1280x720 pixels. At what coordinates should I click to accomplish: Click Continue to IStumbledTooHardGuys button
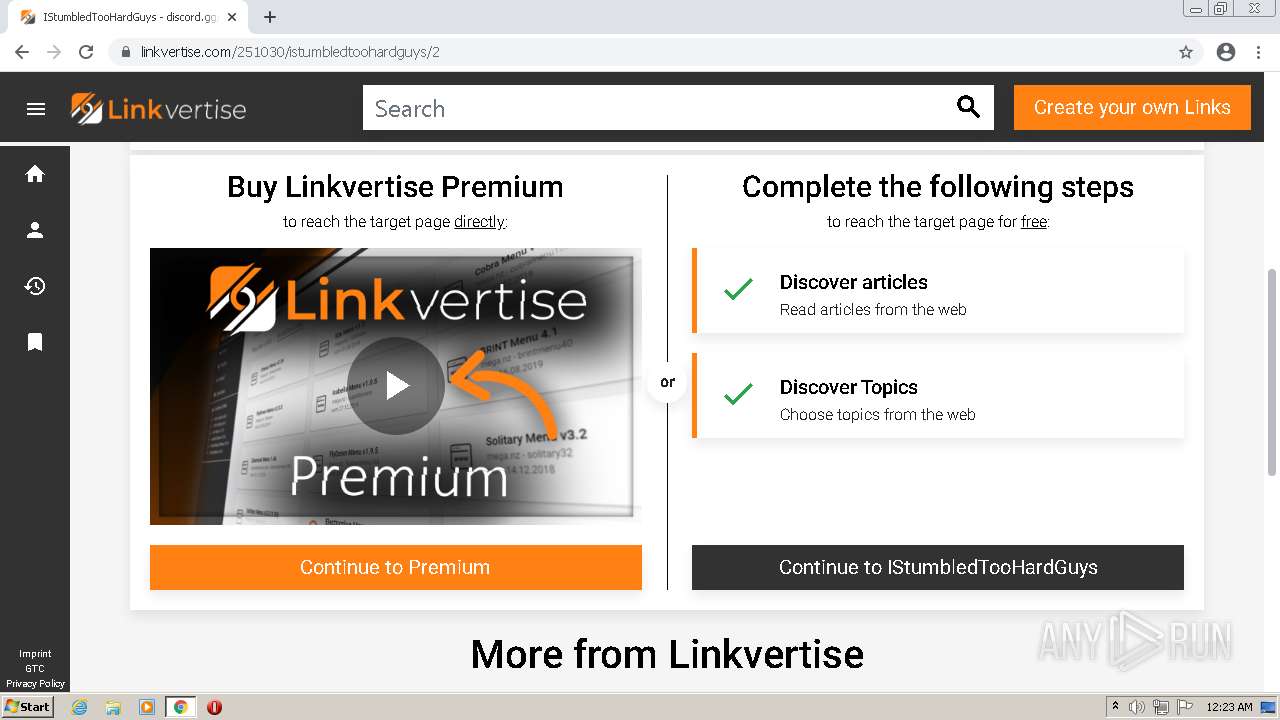pos(938,567)
